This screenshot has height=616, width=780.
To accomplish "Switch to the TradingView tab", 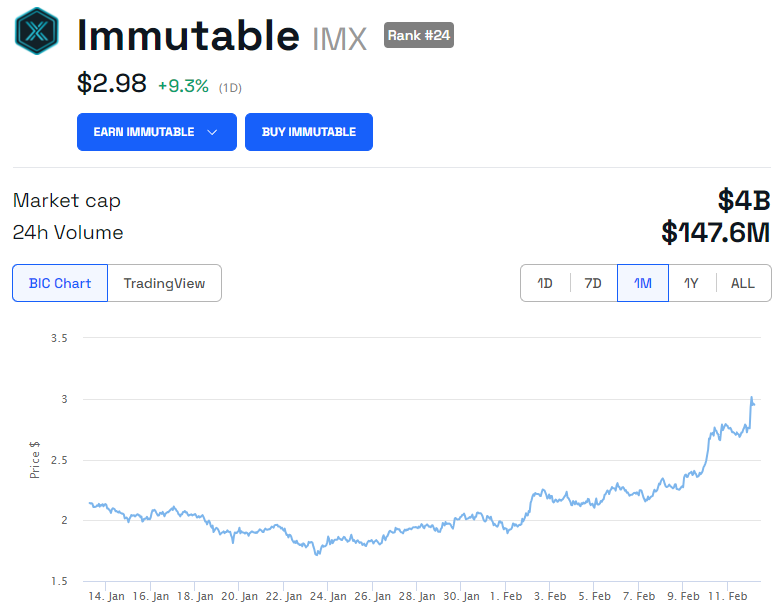I will point(164,283).
